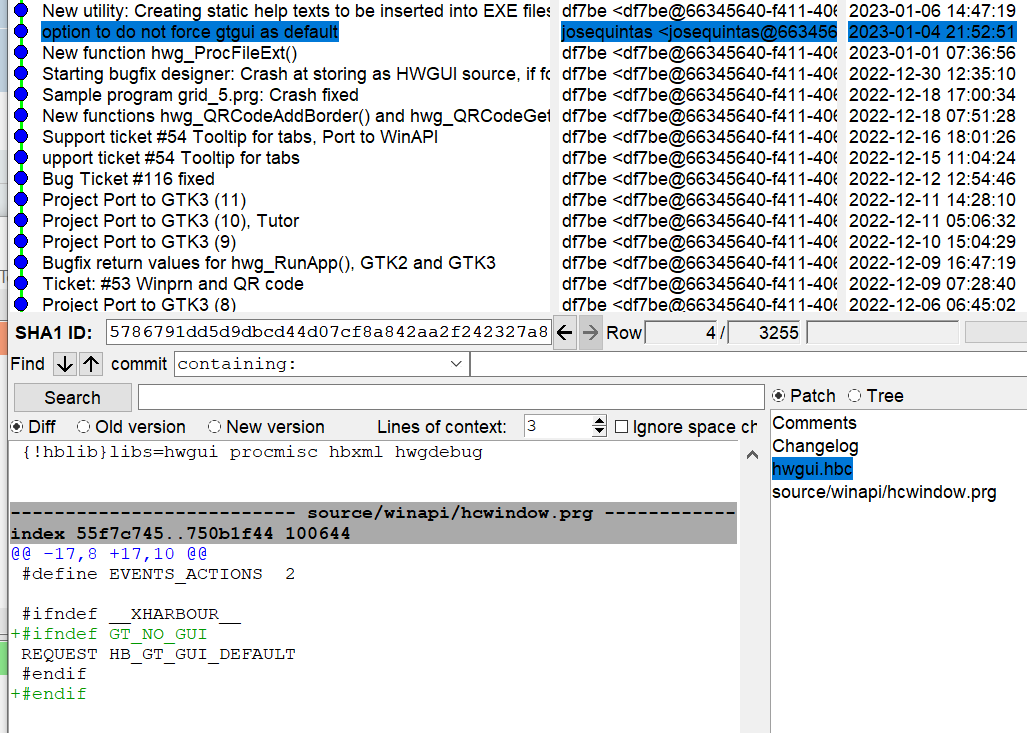Click commit dot for Bug Ticket #116 fixed

(x=21, y=179)
